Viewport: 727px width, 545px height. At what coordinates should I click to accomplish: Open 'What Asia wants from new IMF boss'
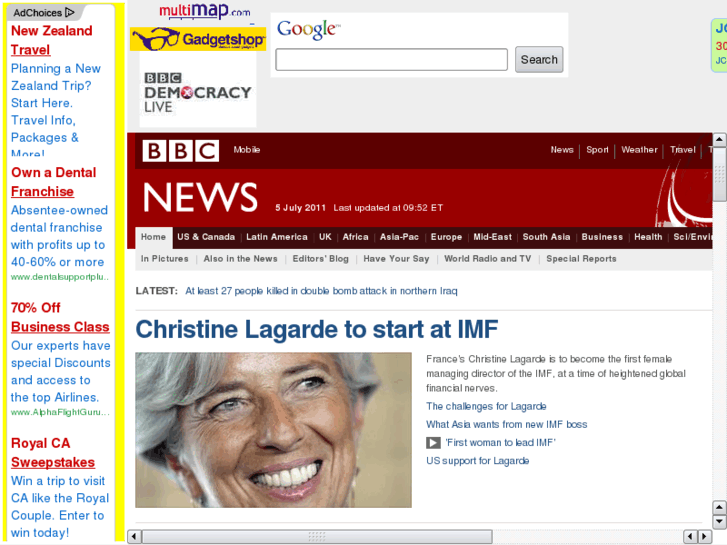click(506, 424)
